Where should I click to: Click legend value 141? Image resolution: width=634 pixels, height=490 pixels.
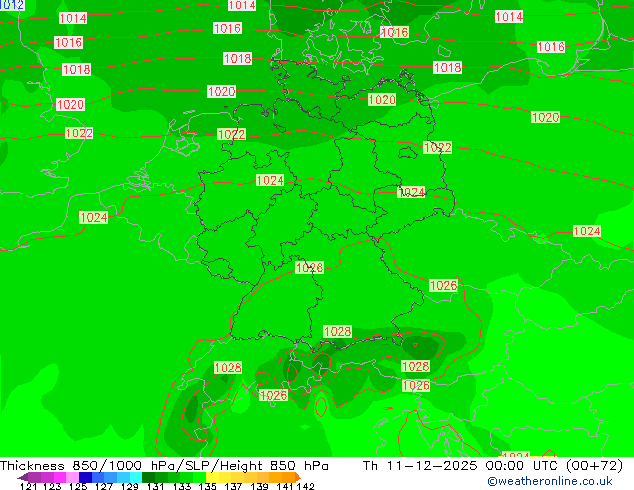(x=285, y=486)
